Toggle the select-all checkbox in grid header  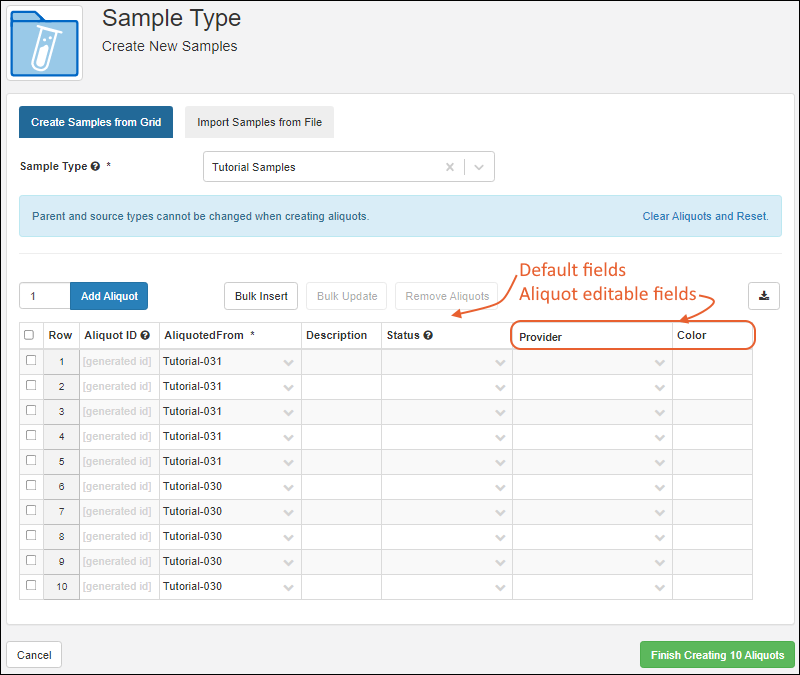(29, 336)
